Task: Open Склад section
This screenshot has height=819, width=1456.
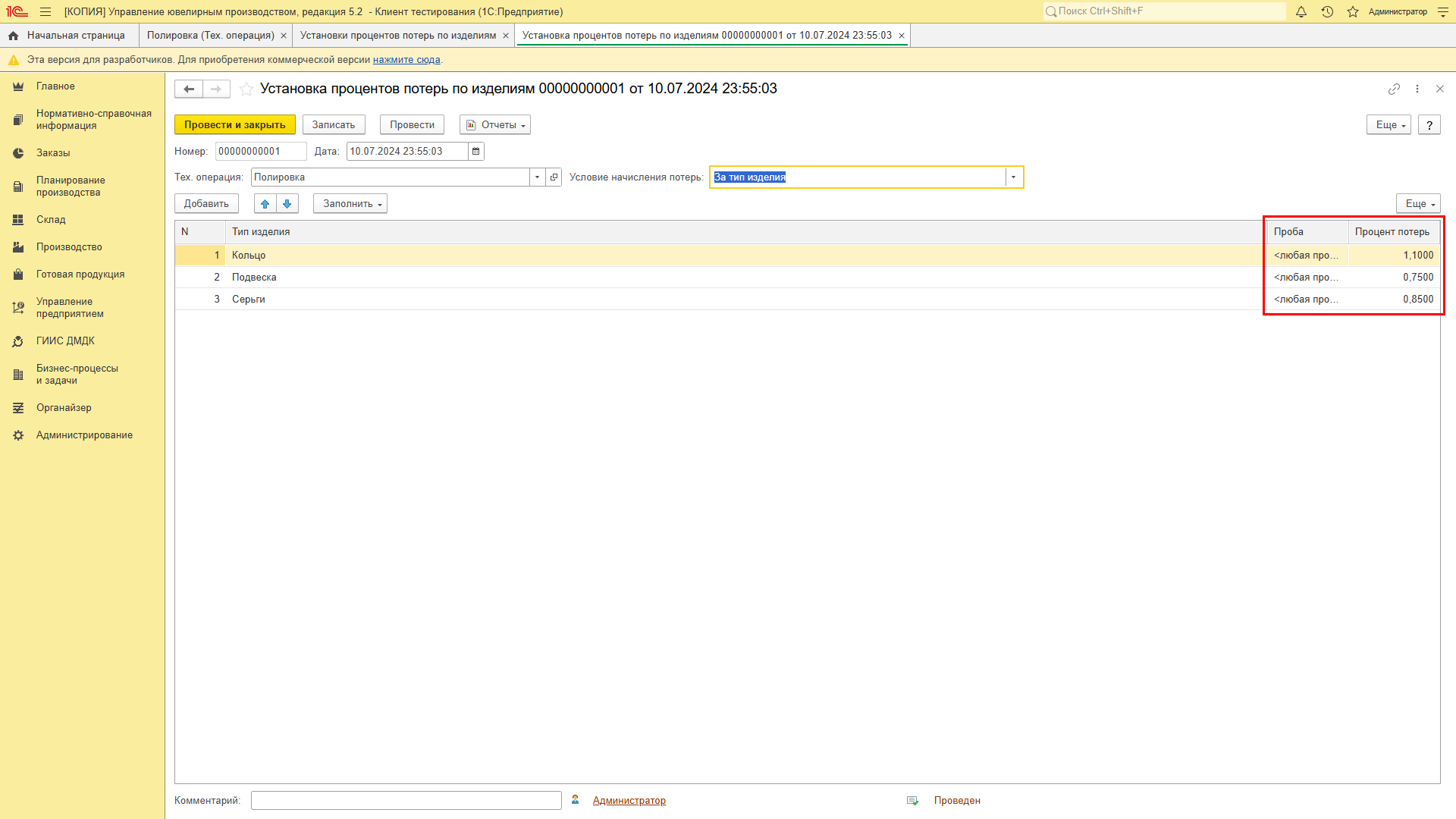Action: pyautogui.click(x=82, y=220)
